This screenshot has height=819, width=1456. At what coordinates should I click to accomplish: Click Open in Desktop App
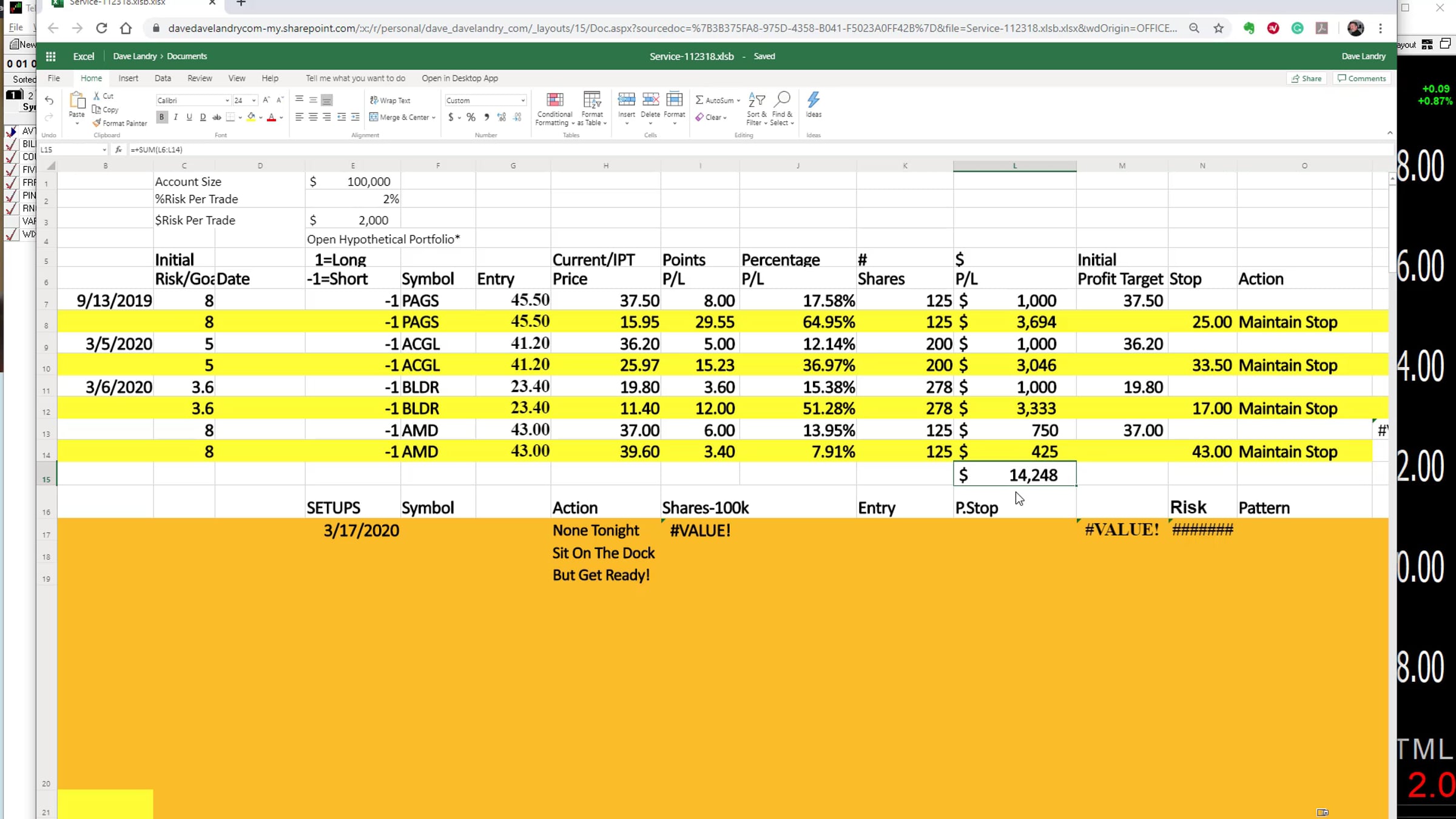pyautogui.click(x=460, y=78)
